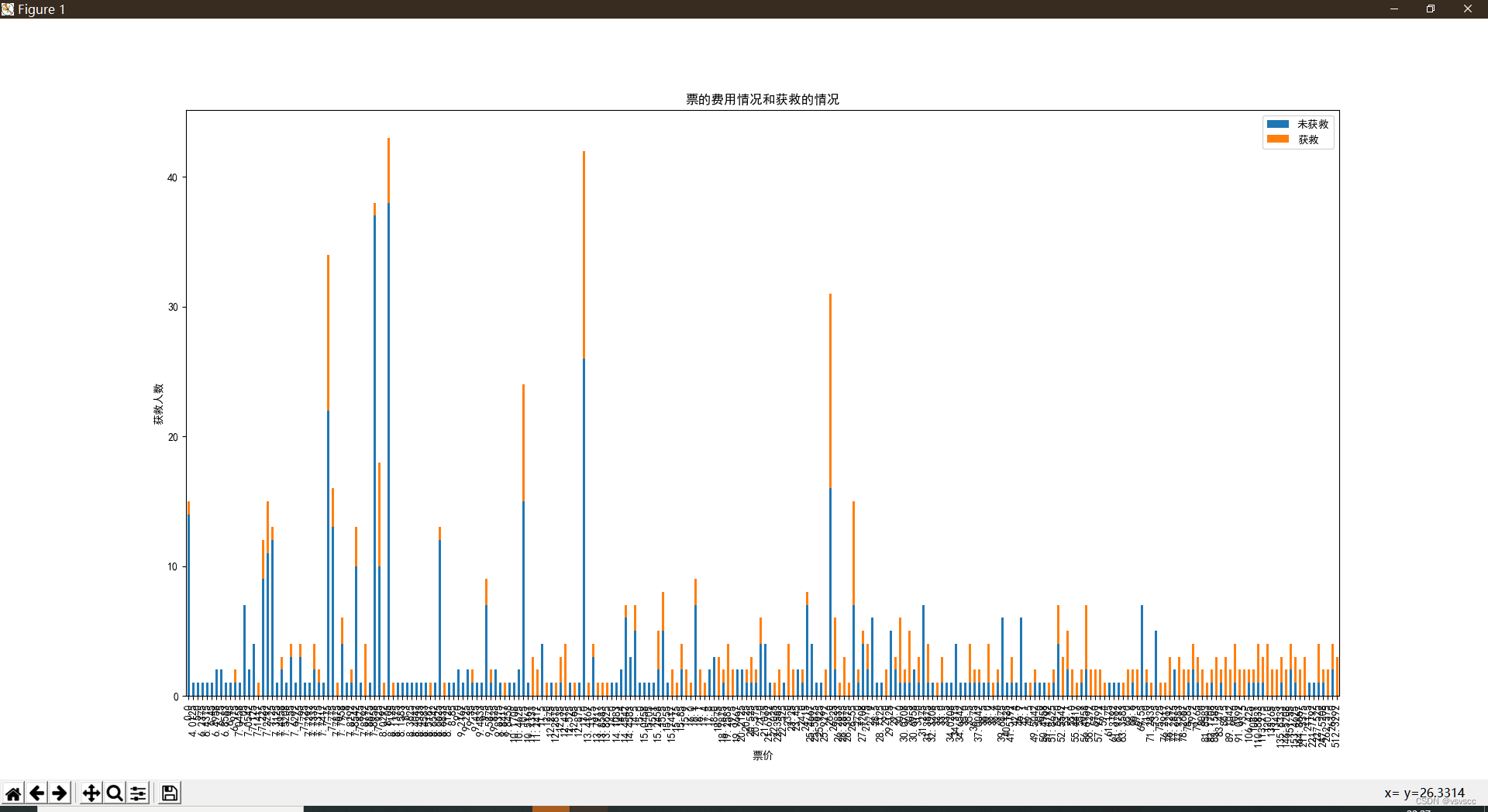Click the legend text 未获救

coord(1313,124)
